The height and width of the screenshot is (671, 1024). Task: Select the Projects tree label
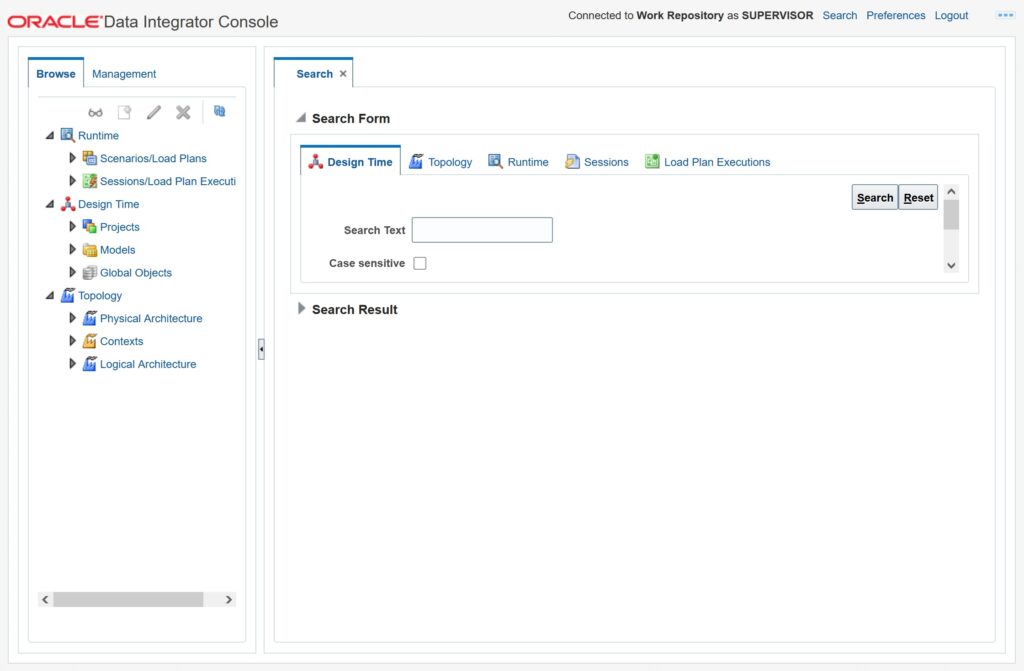coord(120,227)
